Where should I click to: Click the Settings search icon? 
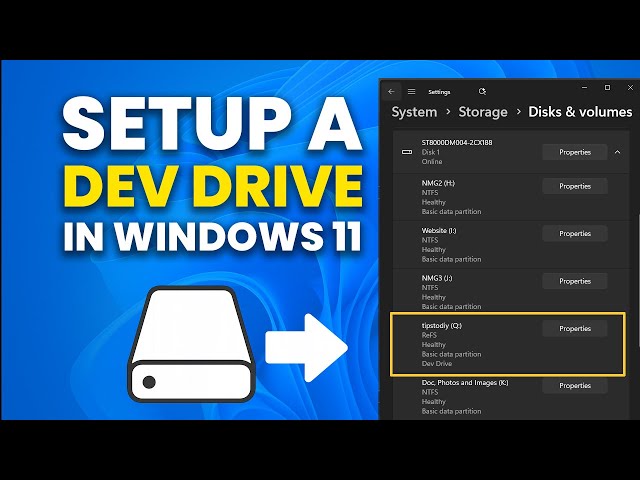pyautogui.click(x=482, y=91)
